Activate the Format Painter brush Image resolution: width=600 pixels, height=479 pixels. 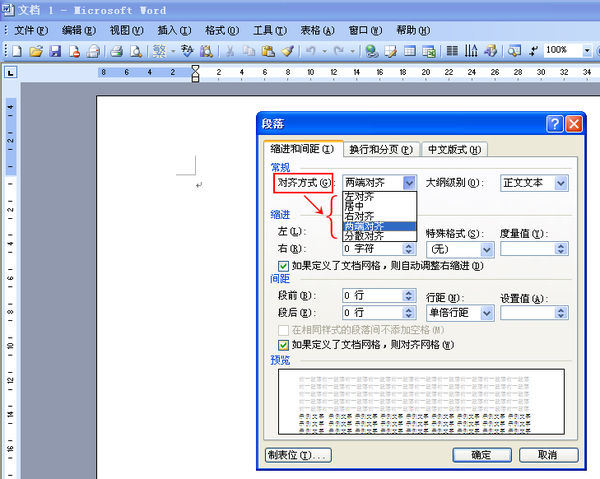pyautogui.click(x=287, y=51)
